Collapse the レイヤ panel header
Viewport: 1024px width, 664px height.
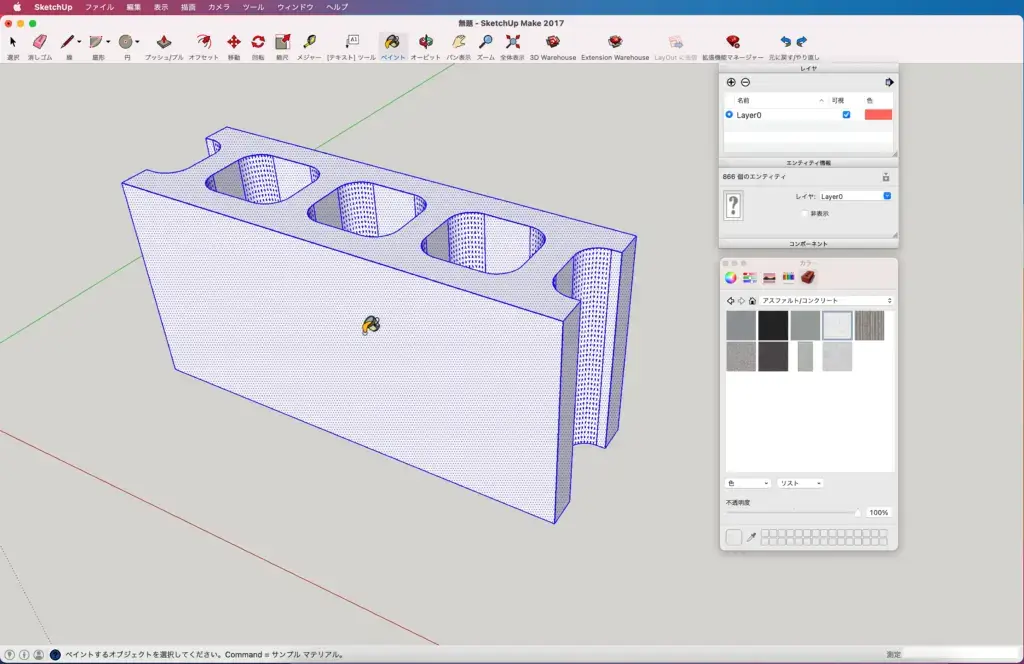[808, 68]
